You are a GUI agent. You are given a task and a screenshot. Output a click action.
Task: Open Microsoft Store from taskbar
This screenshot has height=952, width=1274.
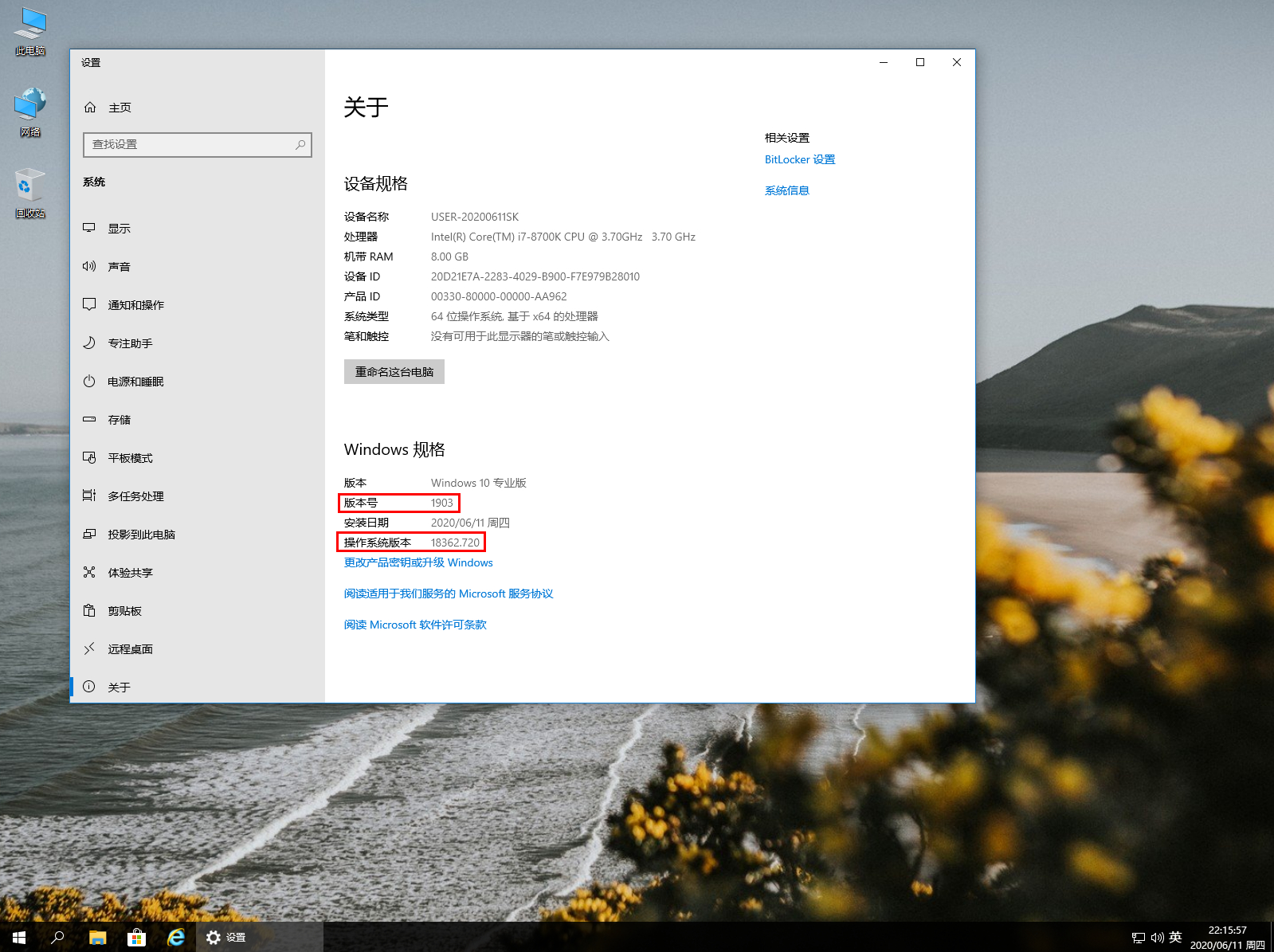[x=136, y=938]
